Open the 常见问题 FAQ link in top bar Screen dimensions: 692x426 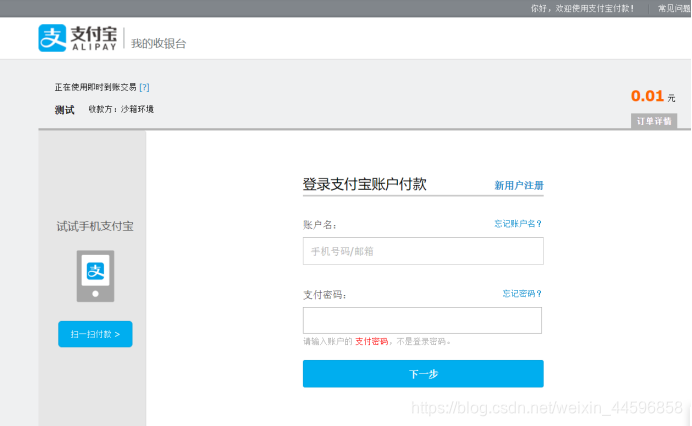[x=674, y=8]
